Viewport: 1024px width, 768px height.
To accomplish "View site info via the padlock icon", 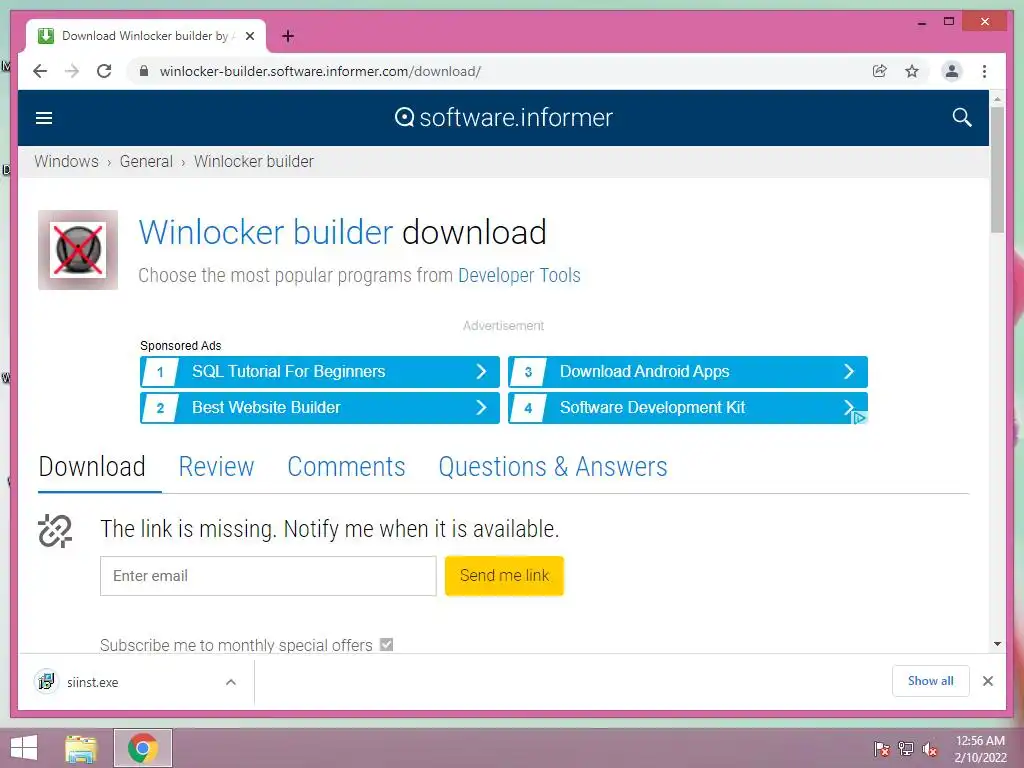I will 144,71.
